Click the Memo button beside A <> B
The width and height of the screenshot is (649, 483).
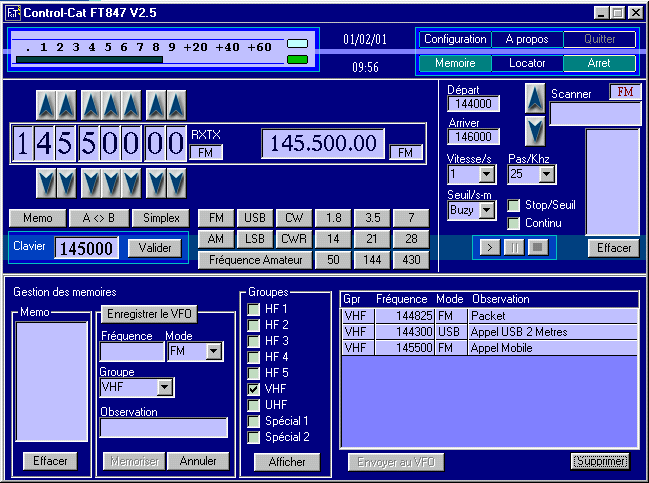38,218
